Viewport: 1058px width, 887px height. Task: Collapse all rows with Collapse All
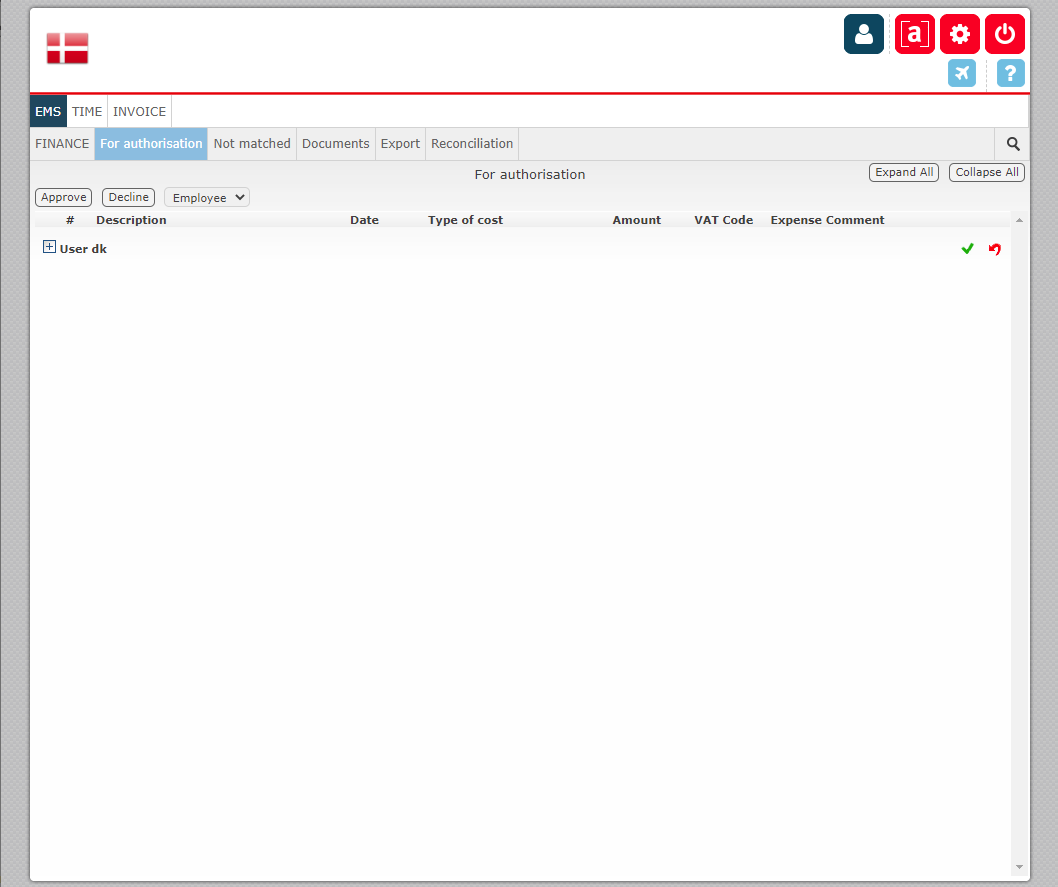(x=986, y=172)
